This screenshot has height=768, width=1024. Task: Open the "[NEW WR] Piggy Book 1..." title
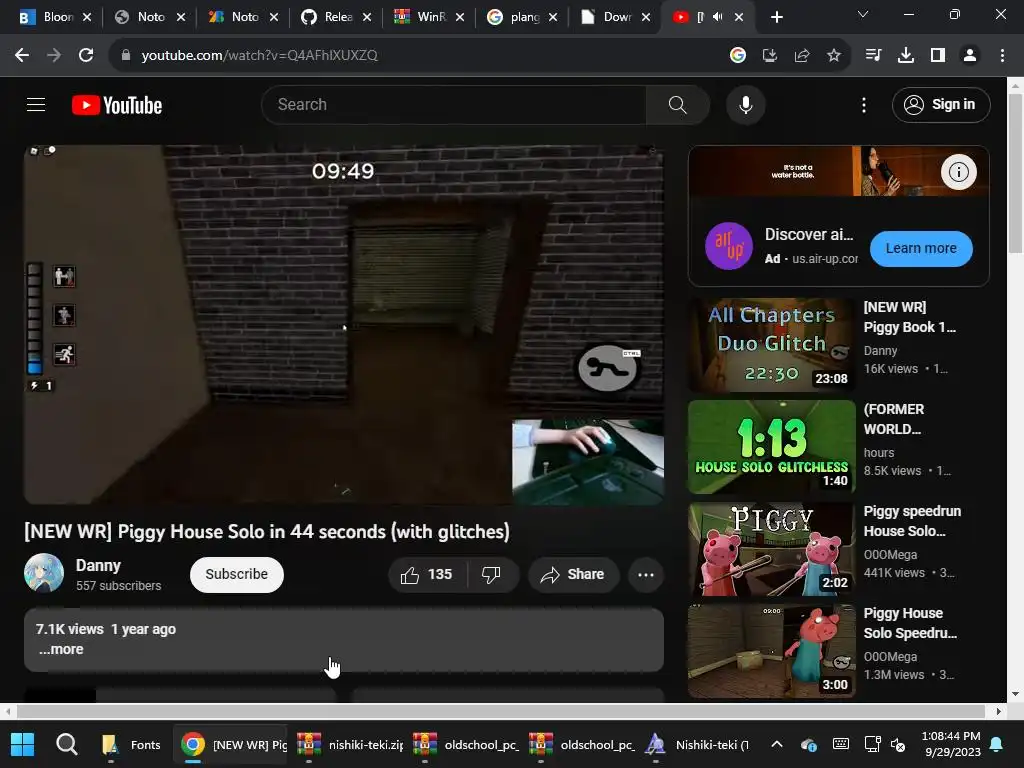click(x=909, y=317)
